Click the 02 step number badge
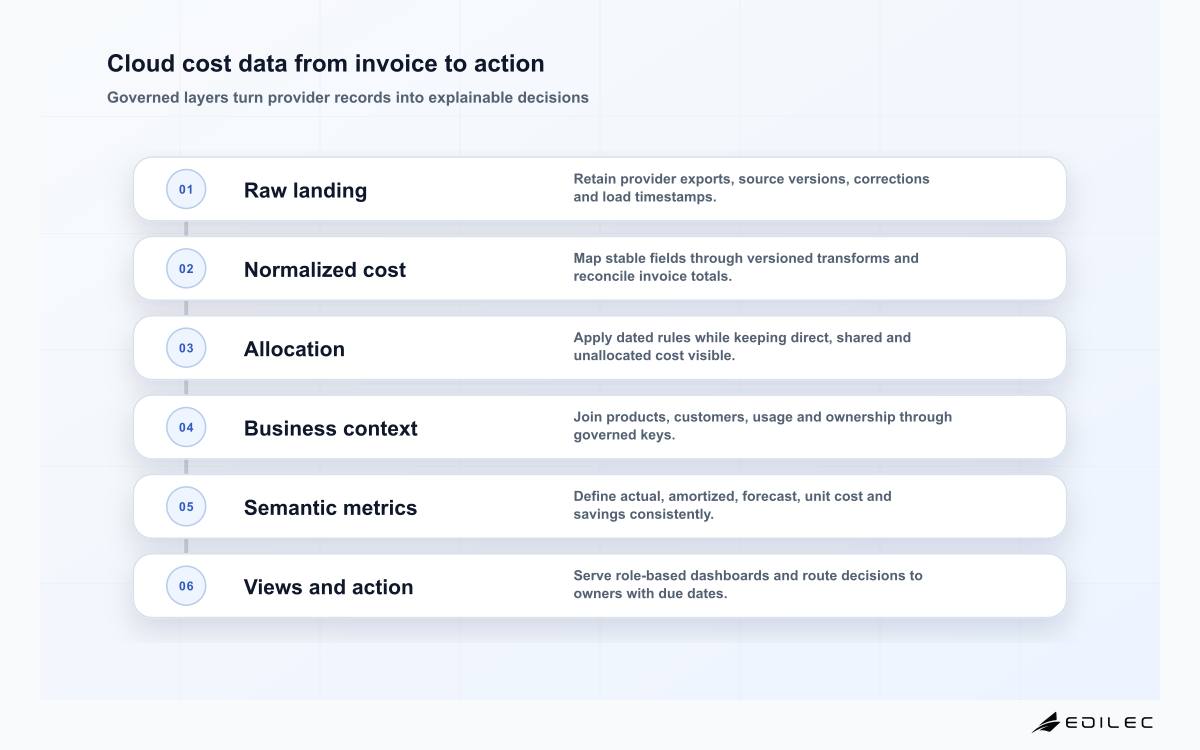Screen dimensions: 1200x750 (x=186, y=268)
